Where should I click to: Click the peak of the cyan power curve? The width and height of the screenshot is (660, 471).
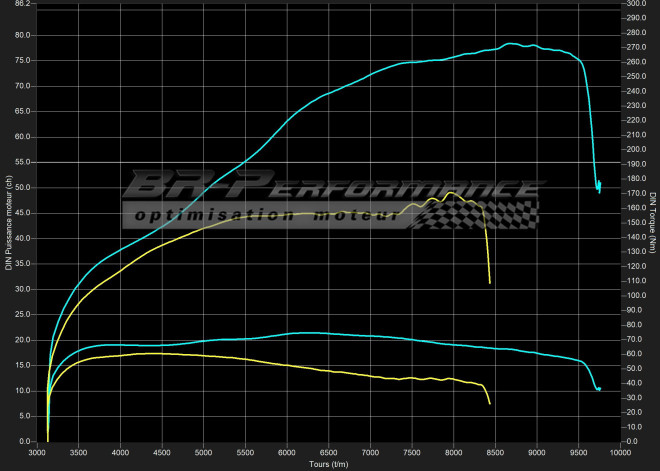click(511, 44)
